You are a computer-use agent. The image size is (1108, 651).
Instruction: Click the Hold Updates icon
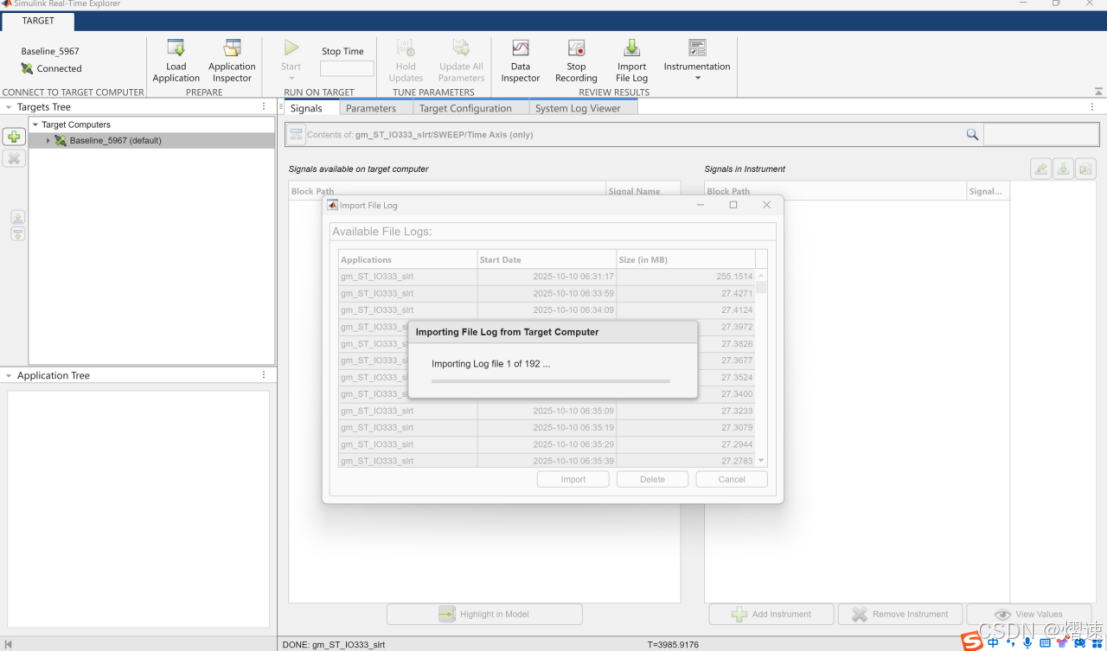(x=406, y=48)
